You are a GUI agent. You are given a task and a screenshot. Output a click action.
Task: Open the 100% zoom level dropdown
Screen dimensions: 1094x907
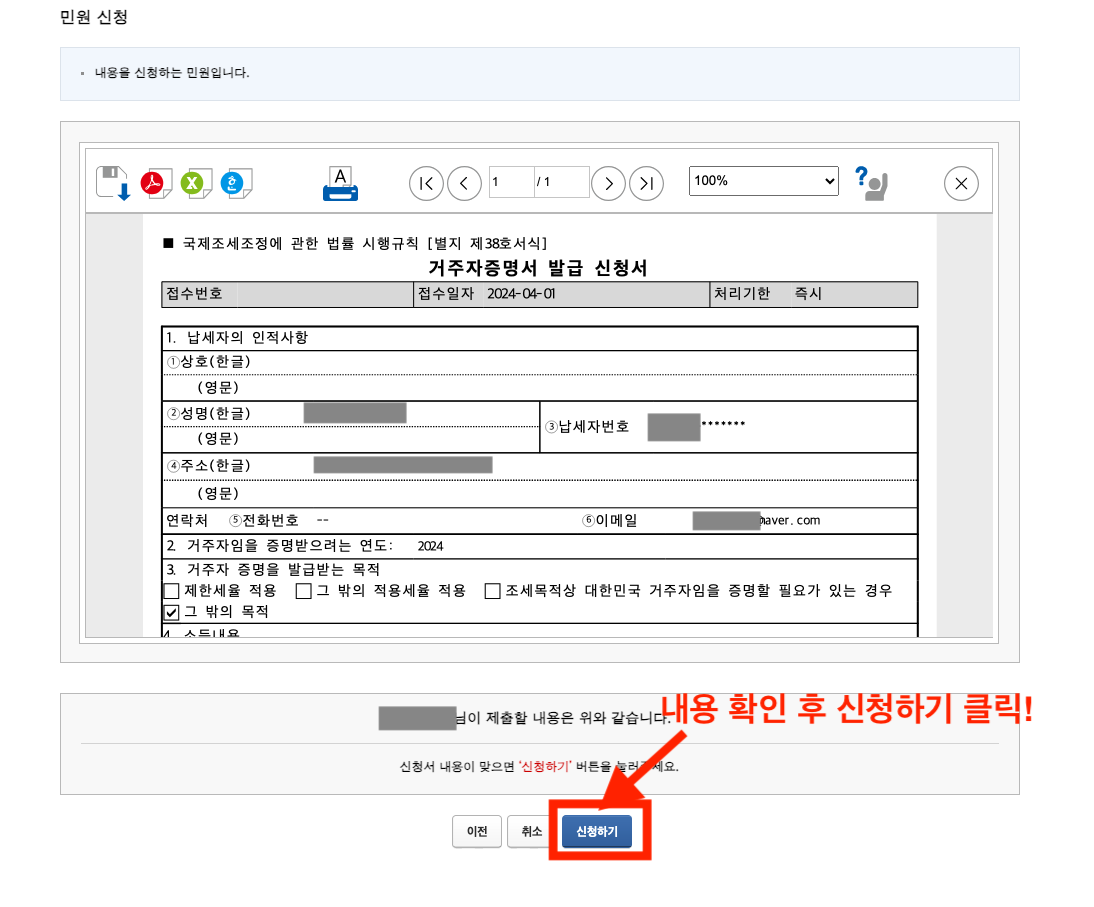pos(763,181)
